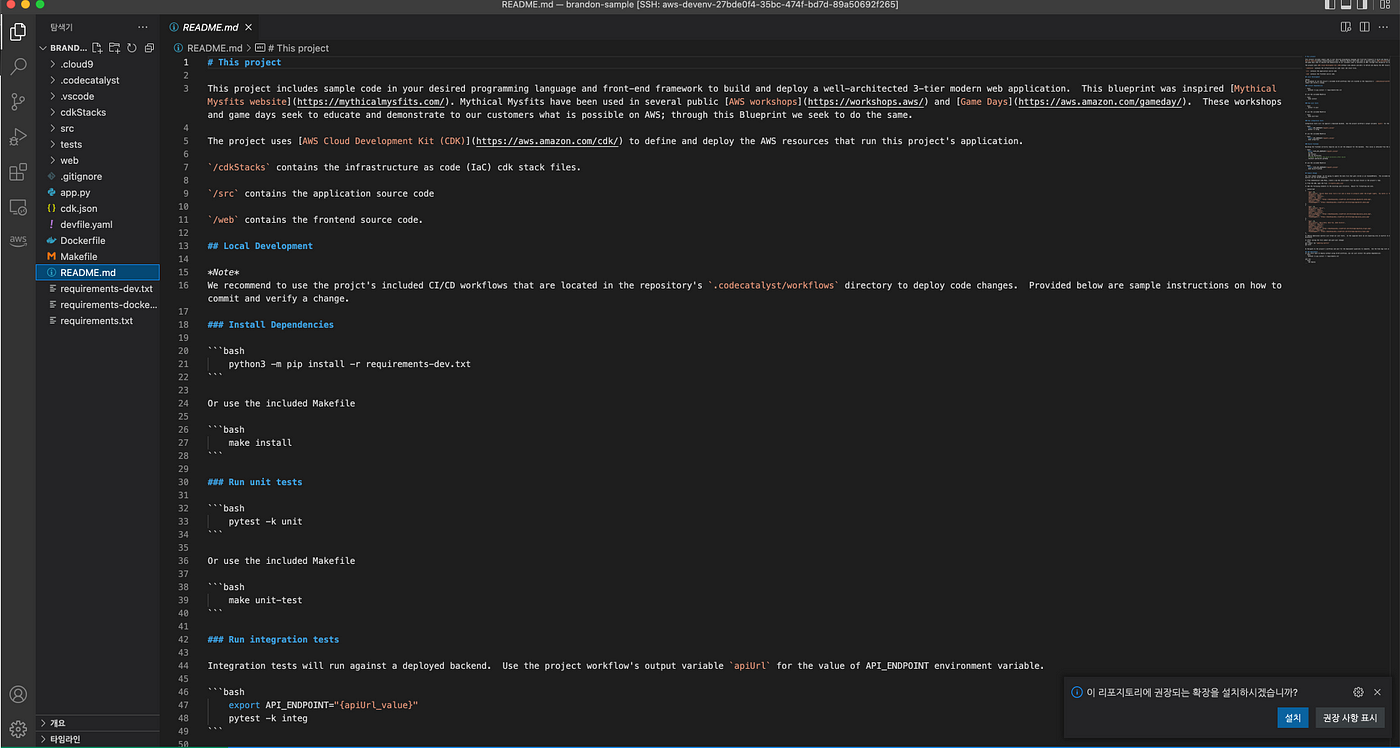Screen dimensions: 1400x748
Task: Open the Run and Debug view
Action: click(x=18, y=137)
